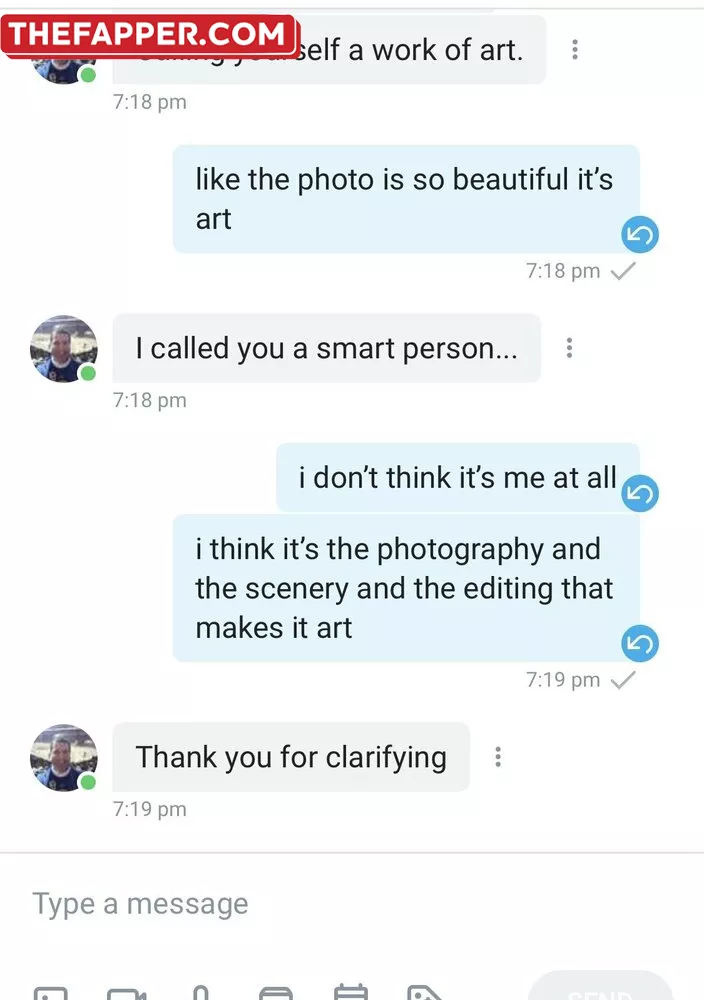Click the THEFAPPER.COM watermark banner
Viewport: 704px width, 1000px height.
[x=148, y=34]
